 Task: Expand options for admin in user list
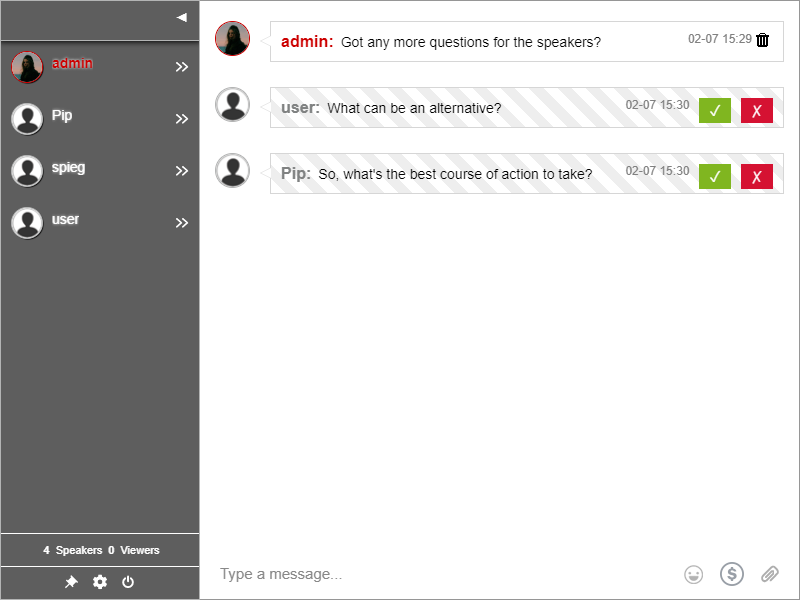pyautogui.click(x=182, y=67)
